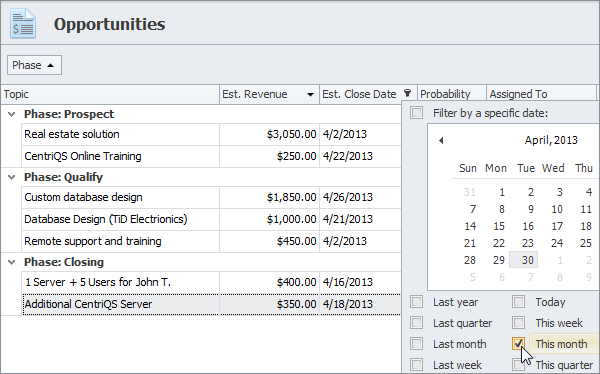Check the This quarter filter
The height and width of the screenshot is (374, 600).
pyautogui.click(x=517, y=364)
